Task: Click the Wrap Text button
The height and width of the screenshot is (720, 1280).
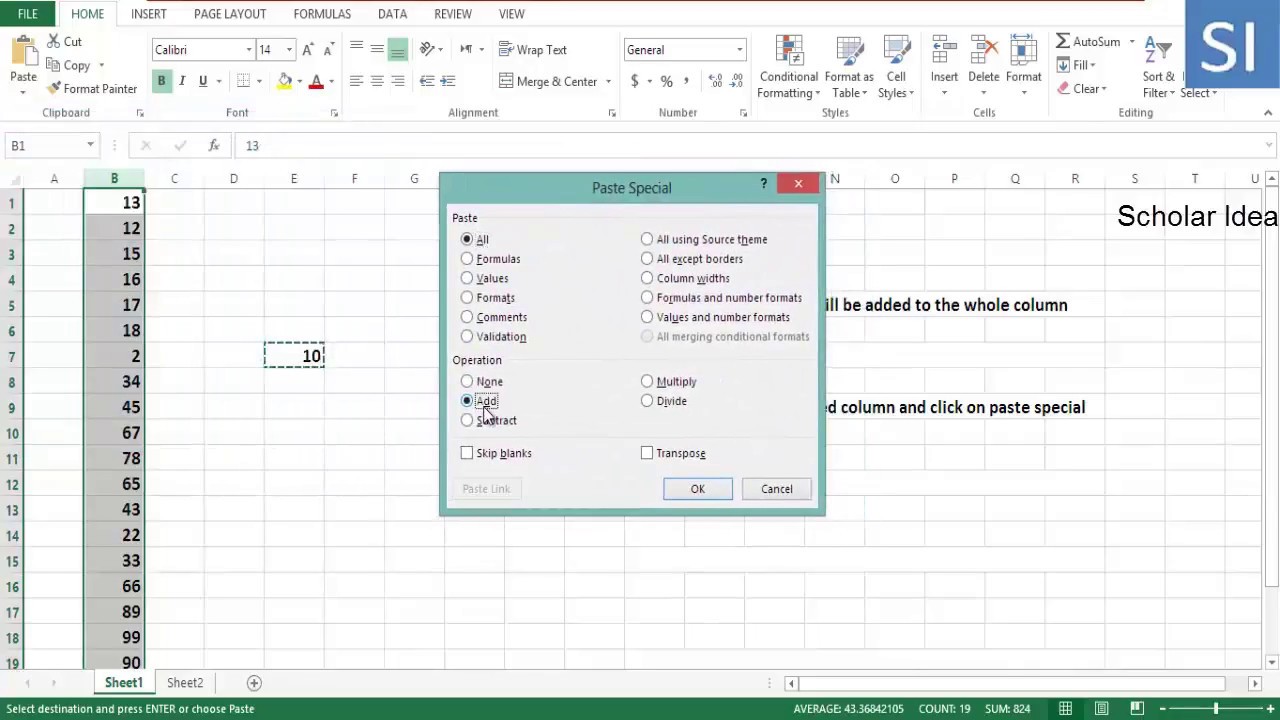Action: point(532,50)
